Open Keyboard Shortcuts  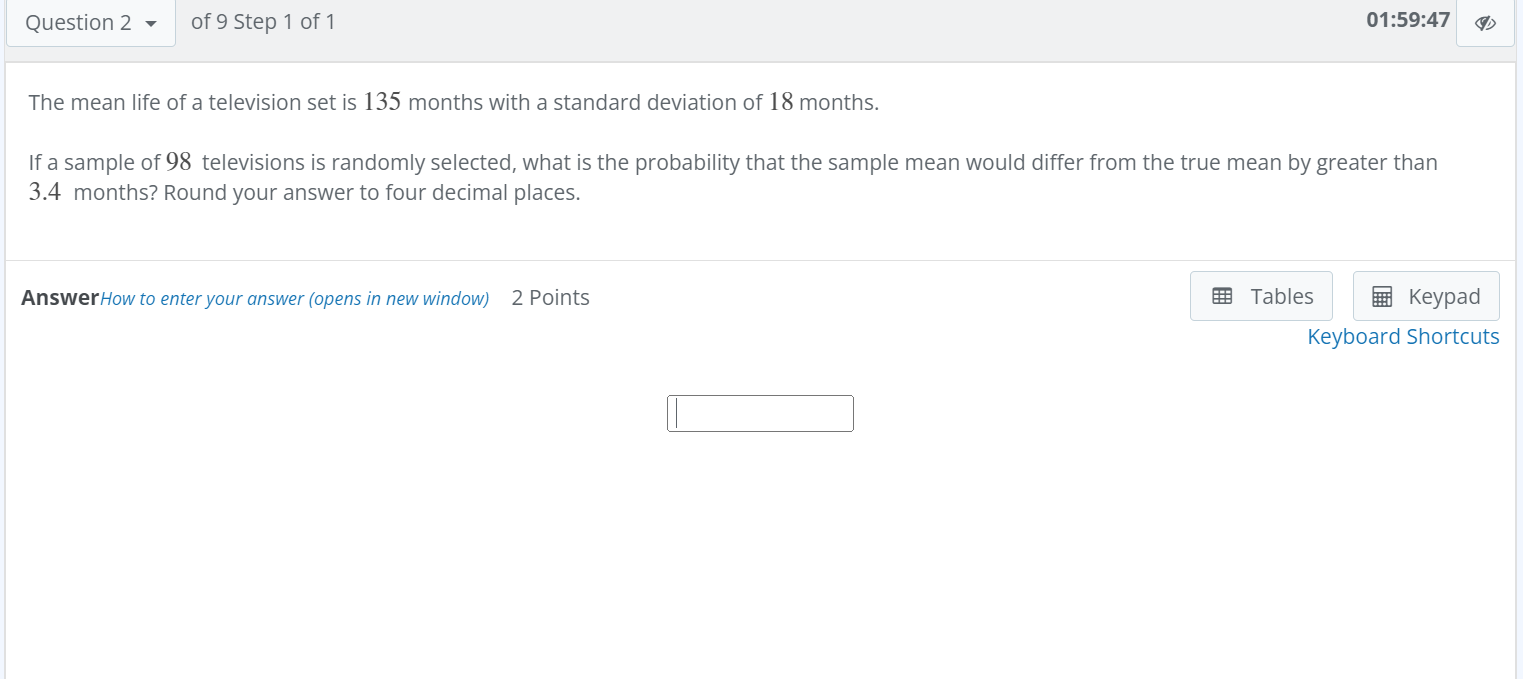(1403, 336)
